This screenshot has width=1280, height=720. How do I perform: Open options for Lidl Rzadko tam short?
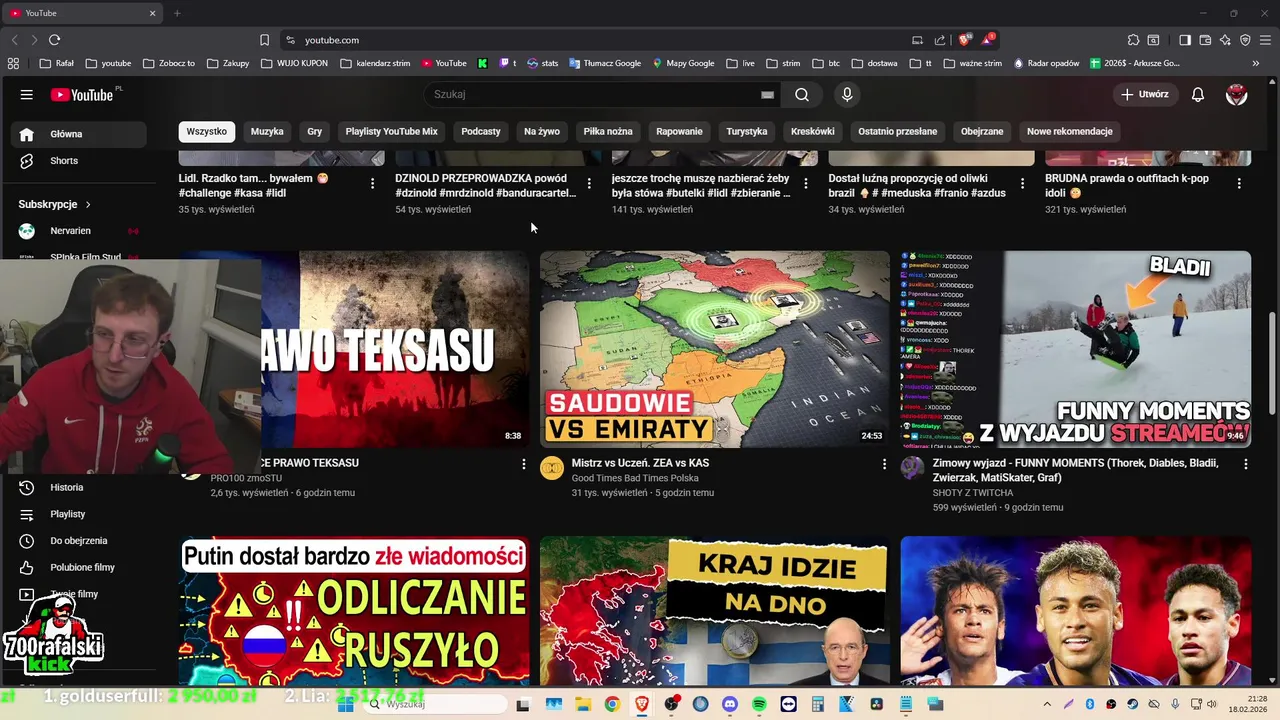[372, 183]
